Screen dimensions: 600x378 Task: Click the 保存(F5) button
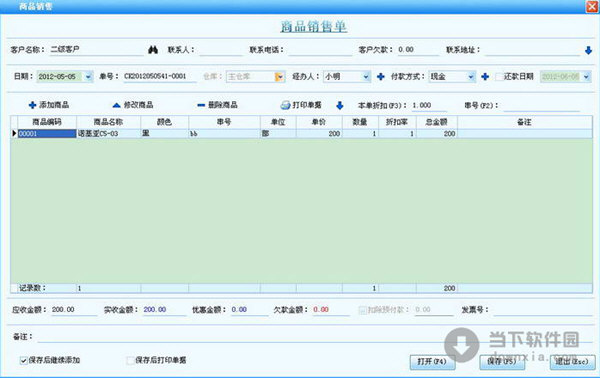502,362
